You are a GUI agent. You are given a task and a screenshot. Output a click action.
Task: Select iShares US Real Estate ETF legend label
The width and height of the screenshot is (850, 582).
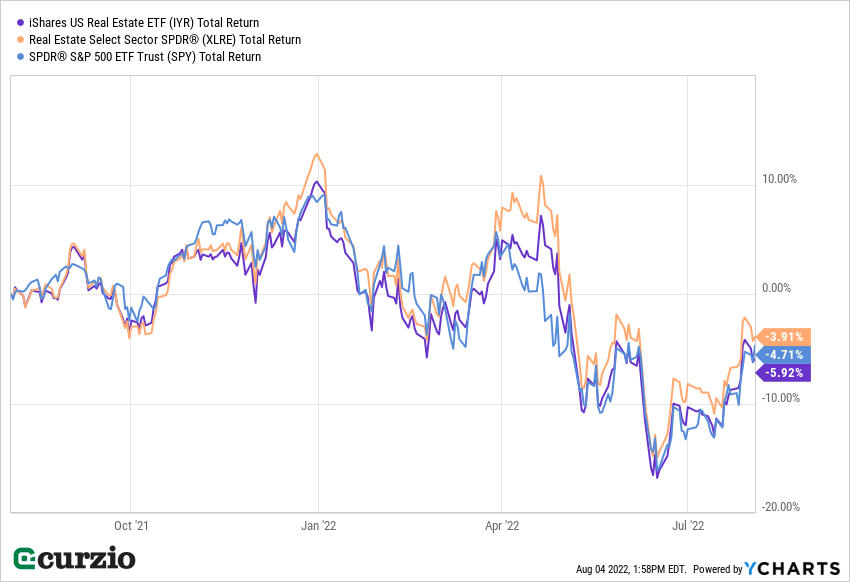(x=144, y=22)
